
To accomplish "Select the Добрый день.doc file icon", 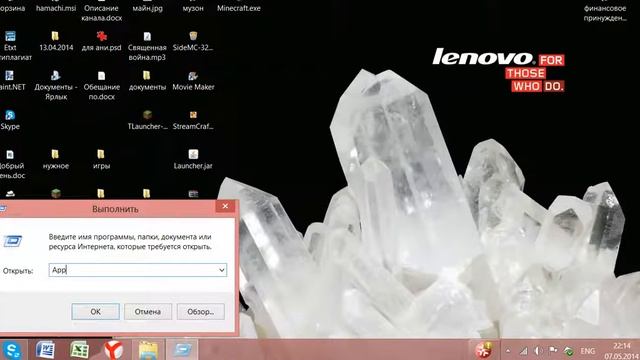I will 10,155.
